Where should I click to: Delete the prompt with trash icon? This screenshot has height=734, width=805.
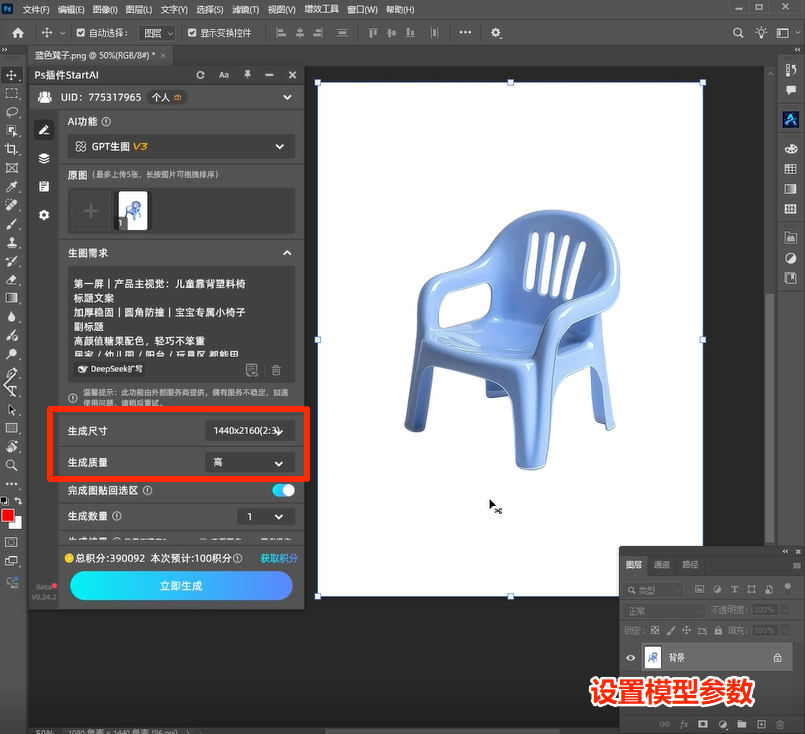(x=276, y=370)
